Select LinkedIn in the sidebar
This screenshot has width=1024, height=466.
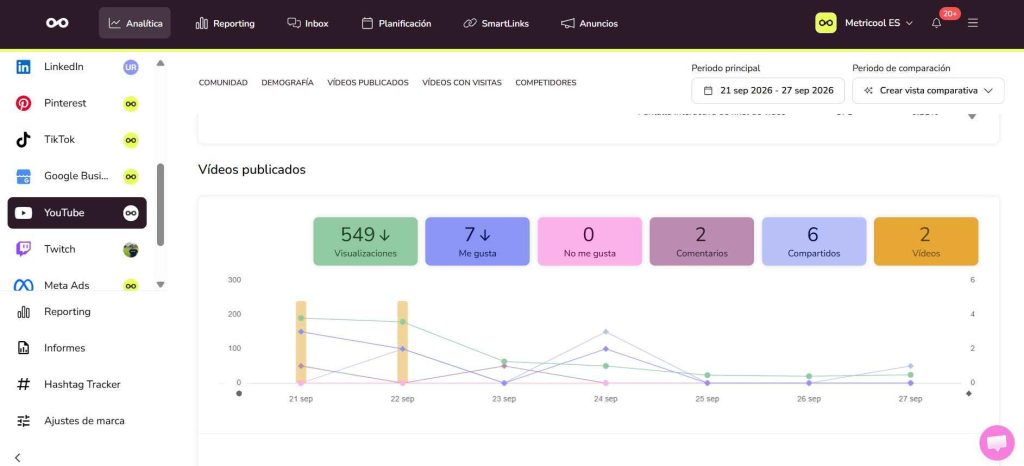click(x=77, y=67)
